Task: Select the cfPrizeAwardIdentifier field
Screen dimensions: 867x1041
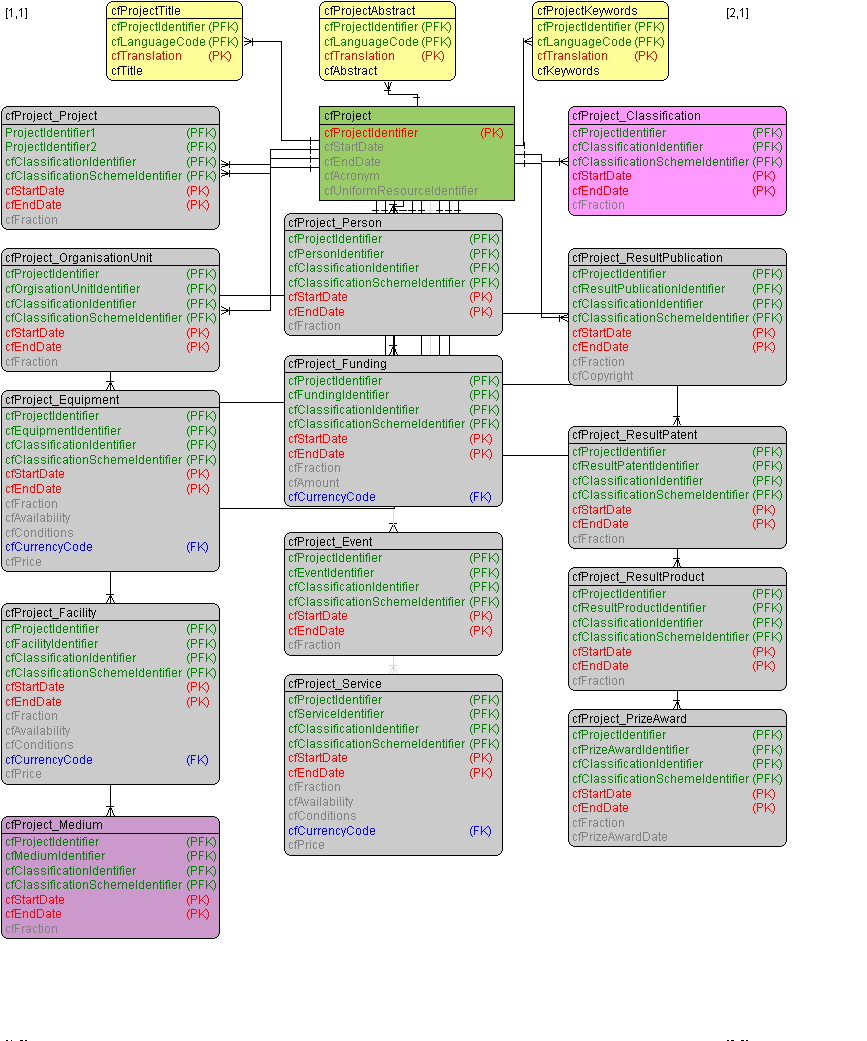Action: (x=631, y=750)
